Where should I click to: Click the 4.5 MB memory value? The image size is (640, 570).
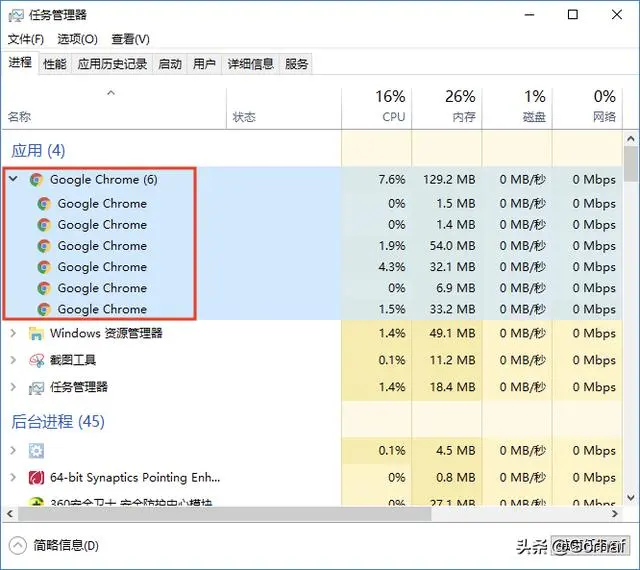(456, 450)
